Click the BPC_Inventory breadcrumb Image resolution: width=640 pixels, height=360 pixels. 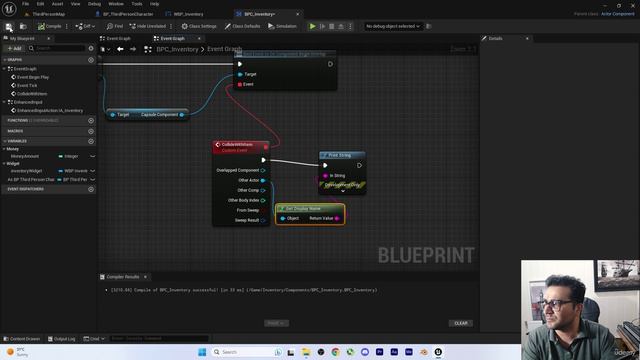[177, 49]
